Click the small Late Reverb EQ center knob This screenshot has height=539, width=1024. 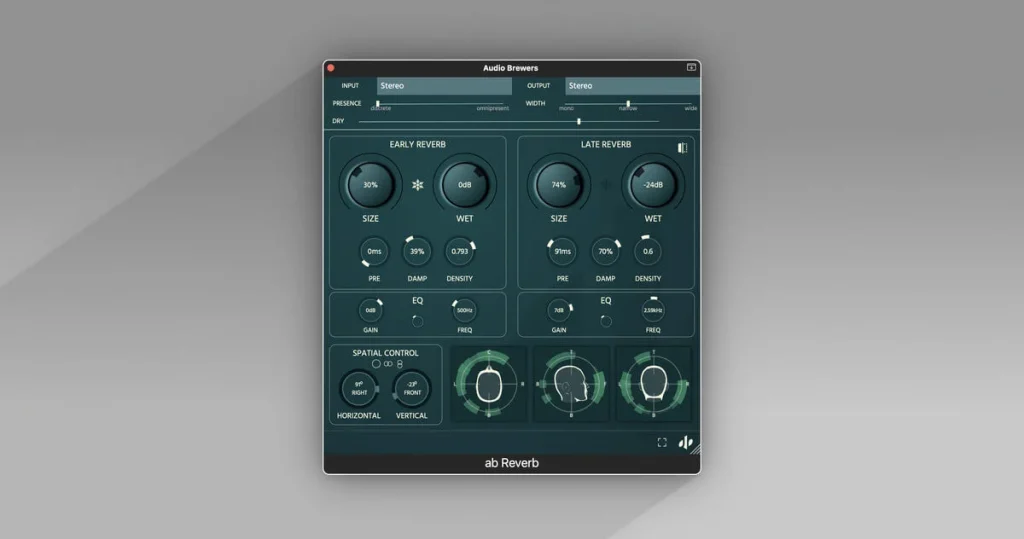coord(605,321)
